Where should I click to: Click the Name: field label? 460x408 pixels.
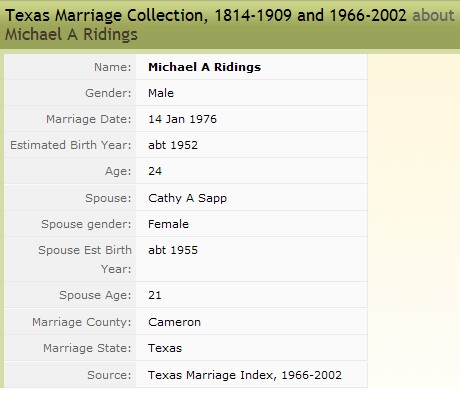click(113, 67)
